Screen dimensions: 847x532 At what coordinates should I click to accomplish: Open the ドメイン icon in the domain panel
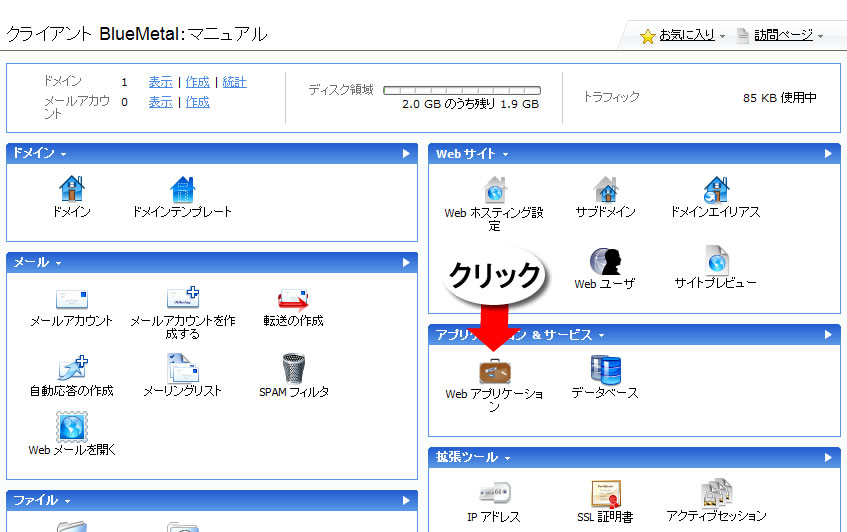click(x=71, y=189)
